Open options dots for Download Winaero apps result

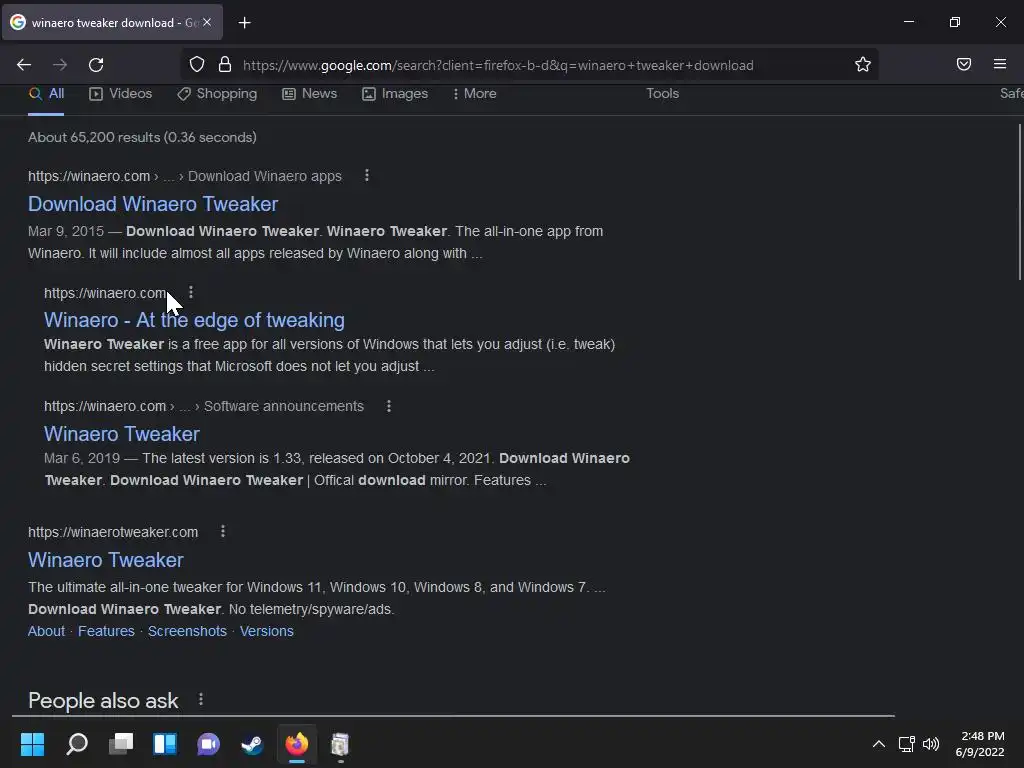[x=366, y=176]
